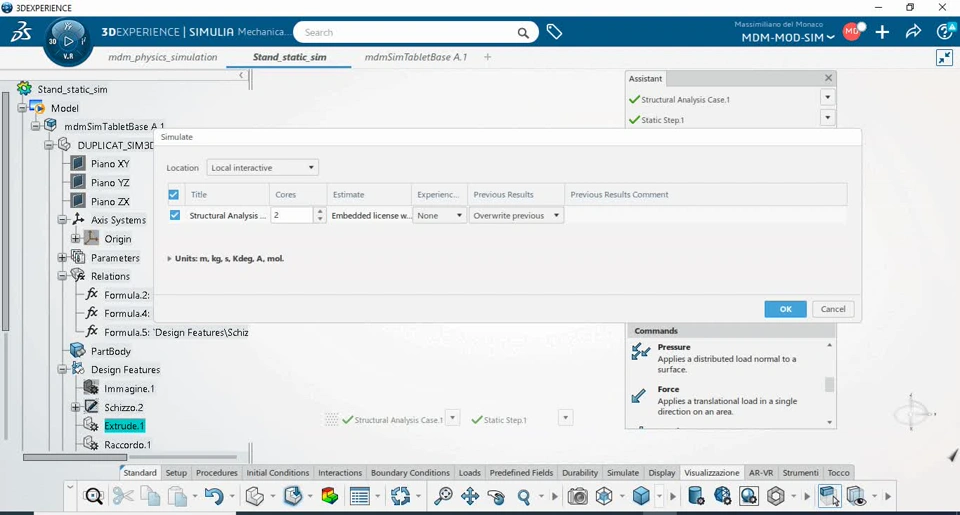Select the Pan four-arrow tool

(x=470, y=495)
